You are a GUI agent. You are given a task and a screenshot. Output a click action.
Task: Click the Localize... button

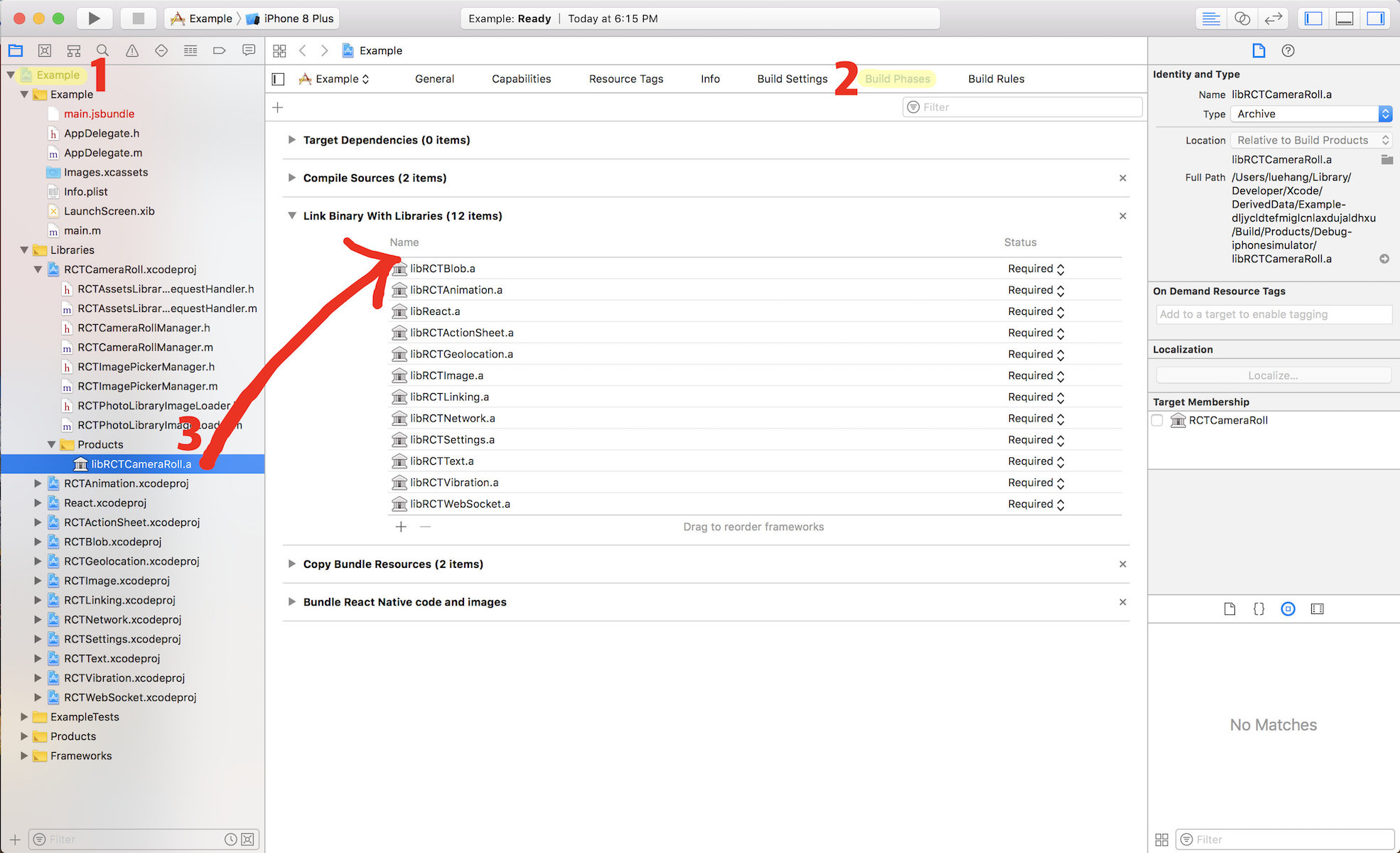[1273, 375]
